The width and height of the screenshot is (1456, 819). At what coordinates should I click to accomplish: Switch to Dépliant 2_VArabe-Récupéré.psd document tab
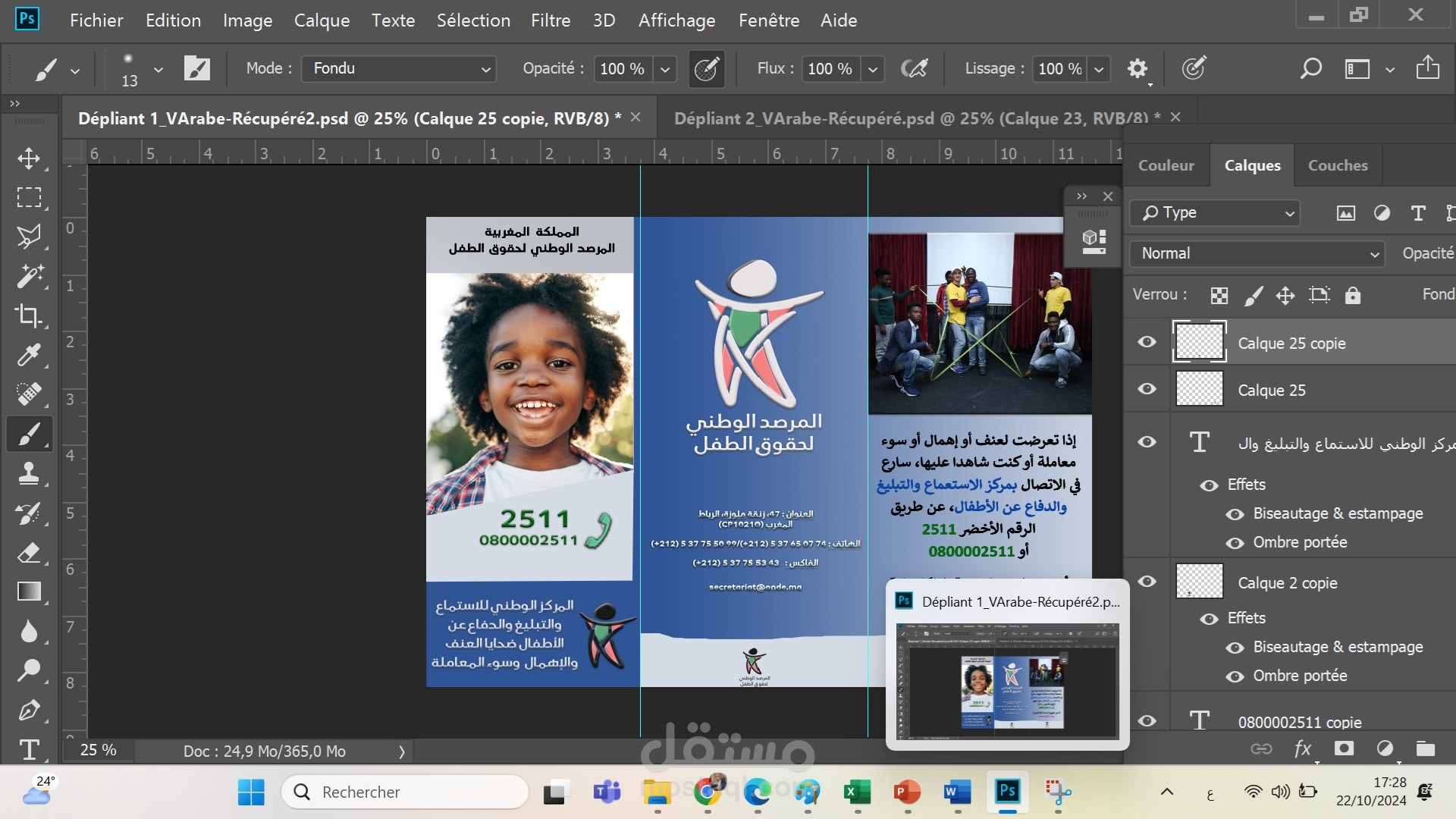(918, 118)
